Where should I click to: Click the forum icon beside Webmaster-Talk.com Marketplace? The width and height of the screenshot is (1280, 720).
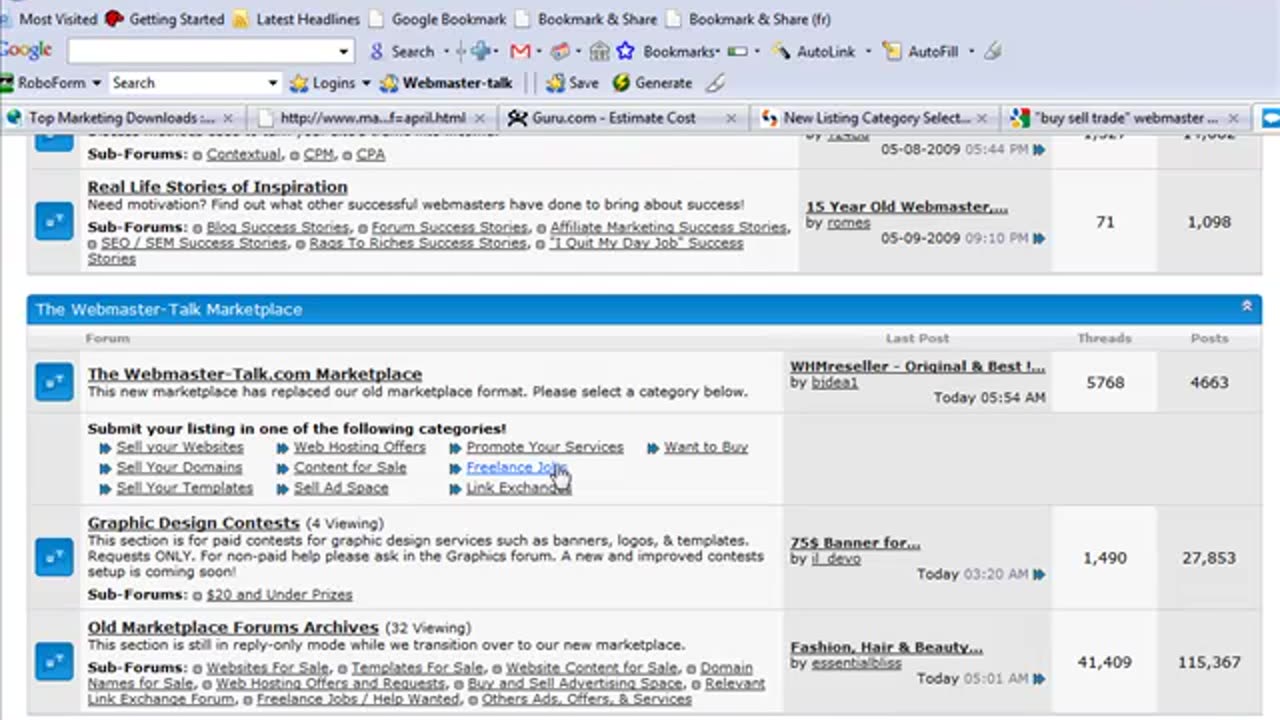(x=54, y=382)
